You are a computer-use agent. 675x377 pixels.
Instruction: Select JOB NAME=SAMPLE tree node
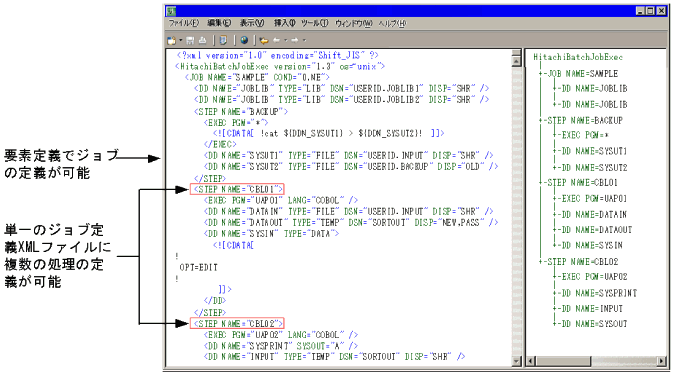(582, 74)
